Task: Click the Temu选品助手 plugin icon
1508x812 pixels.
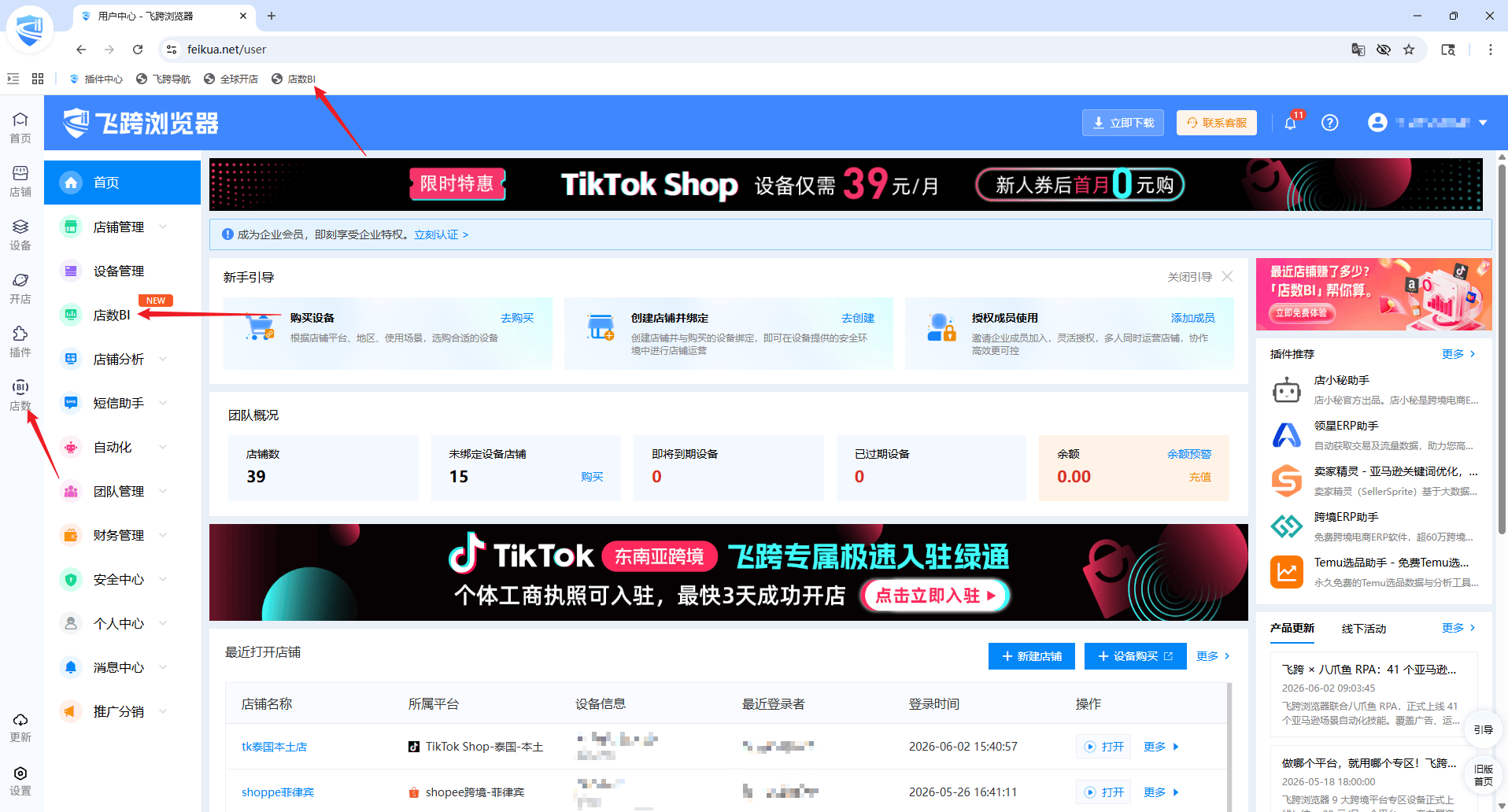Action: [x=1287, y=572]
